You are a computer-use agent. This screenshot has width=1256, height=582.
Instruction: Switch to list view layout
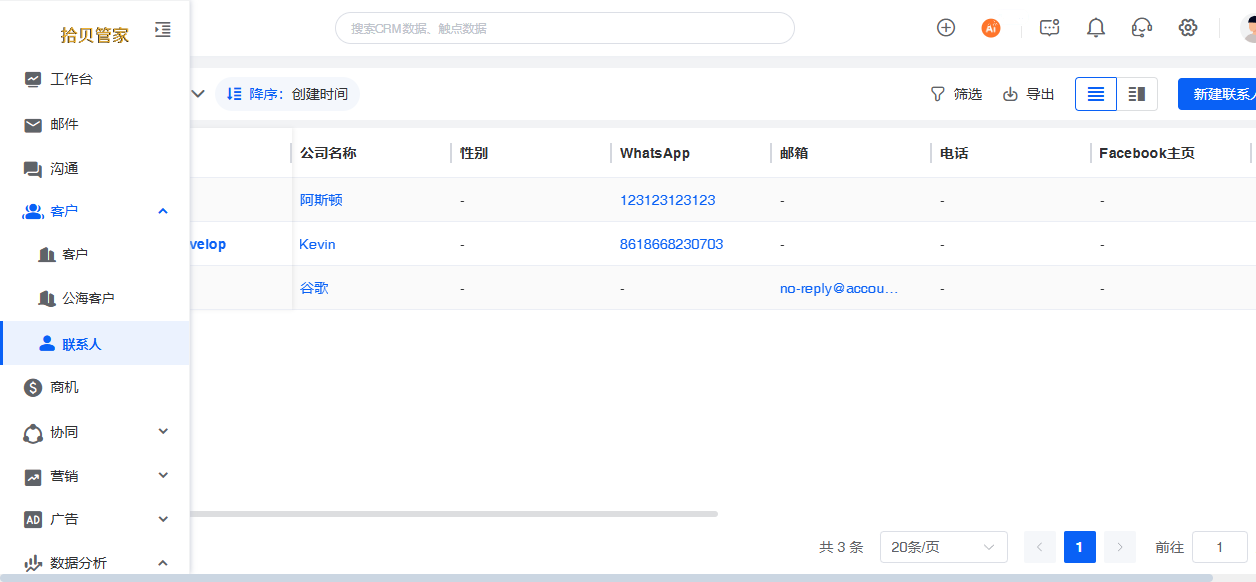(x=1096, y=94)
